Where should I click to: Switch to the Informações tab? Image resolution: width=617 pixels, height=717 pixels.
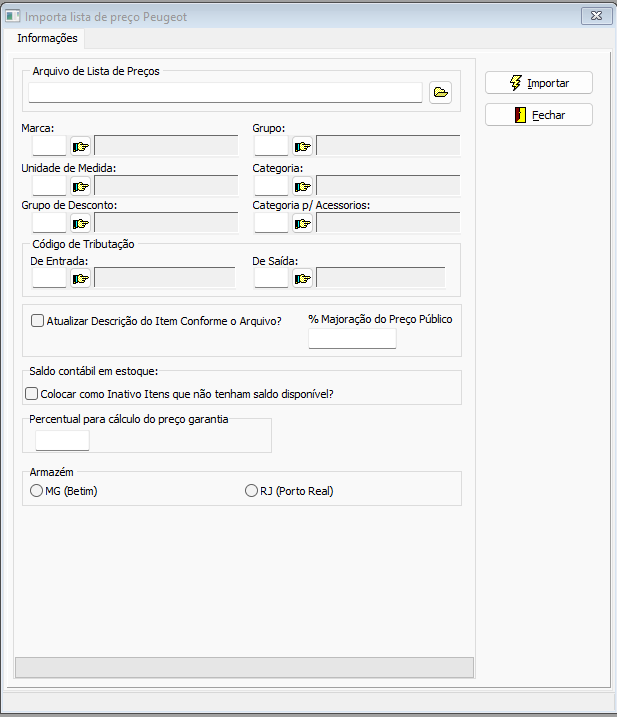coord(47,38)
